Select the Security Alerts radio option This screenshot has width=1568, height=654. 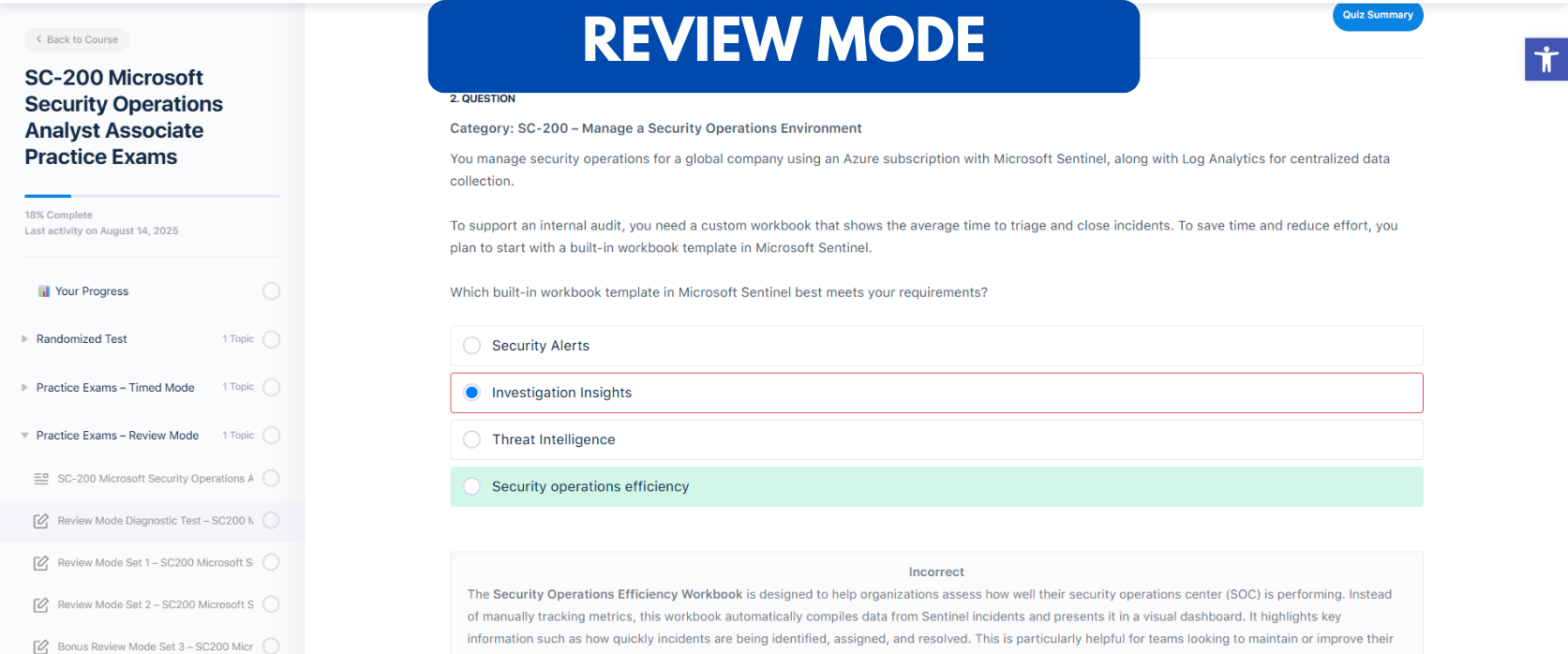point(472,346)
